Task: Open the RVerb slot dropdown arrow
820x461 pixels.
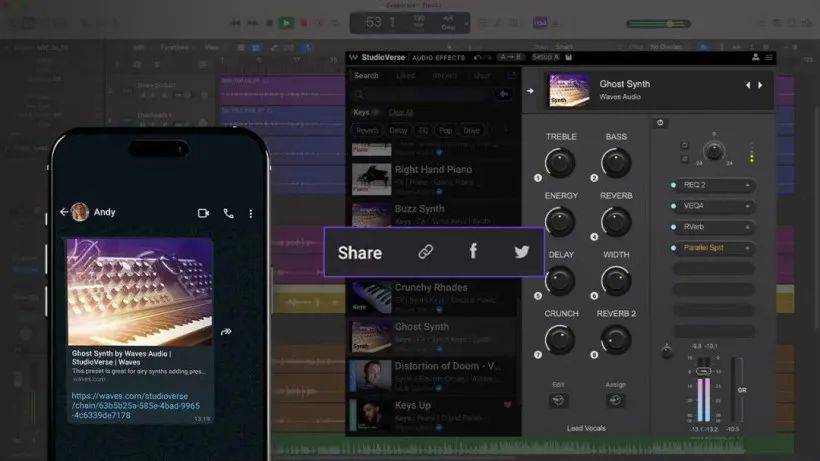Action: [748, 227]
